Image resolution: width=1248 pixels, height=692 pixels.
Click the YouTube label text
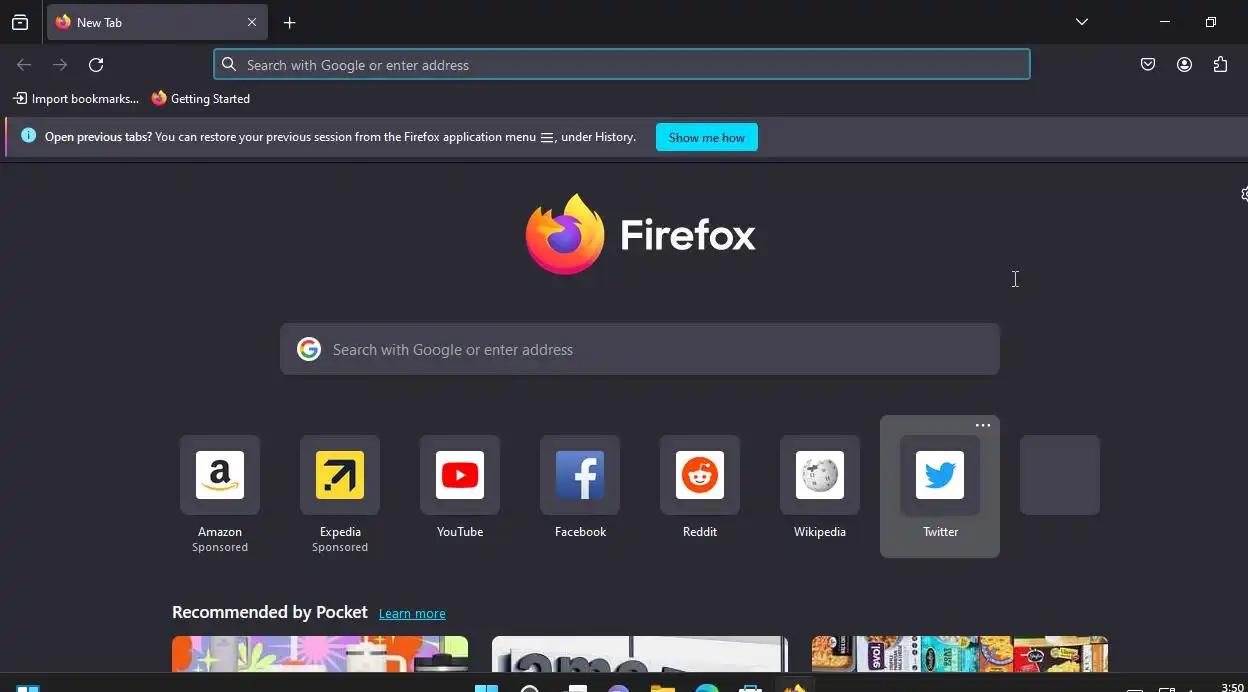click(x=460, y=532)
